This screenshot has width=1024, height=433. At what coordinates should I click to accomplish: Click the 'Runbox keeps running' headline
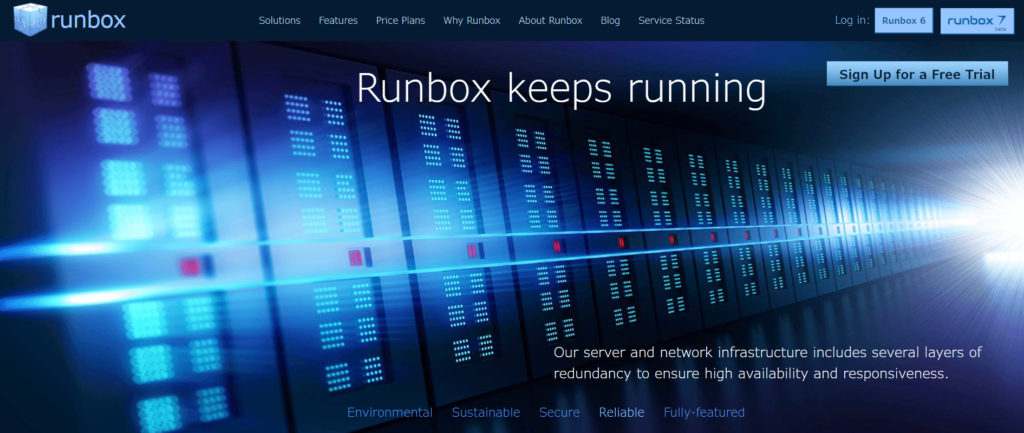(x=562, y=88)
